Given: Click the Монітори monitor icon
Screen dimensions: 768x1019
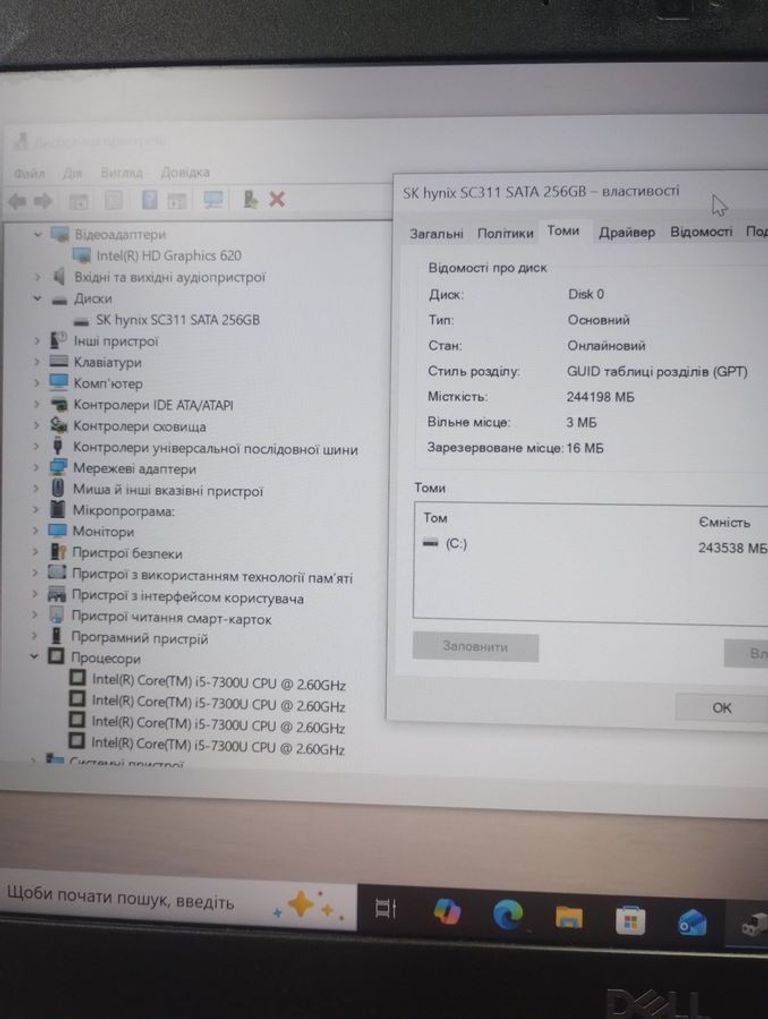Looking at the screenshot, I should coord(57,530).
